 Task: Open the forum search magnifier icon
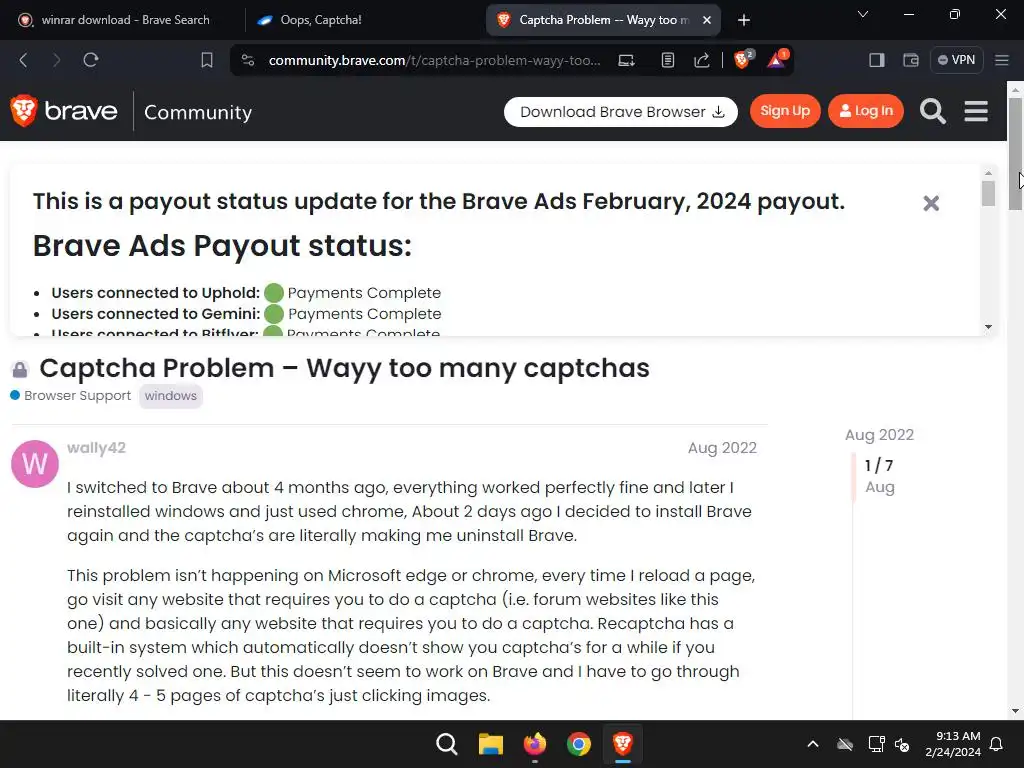932,111
